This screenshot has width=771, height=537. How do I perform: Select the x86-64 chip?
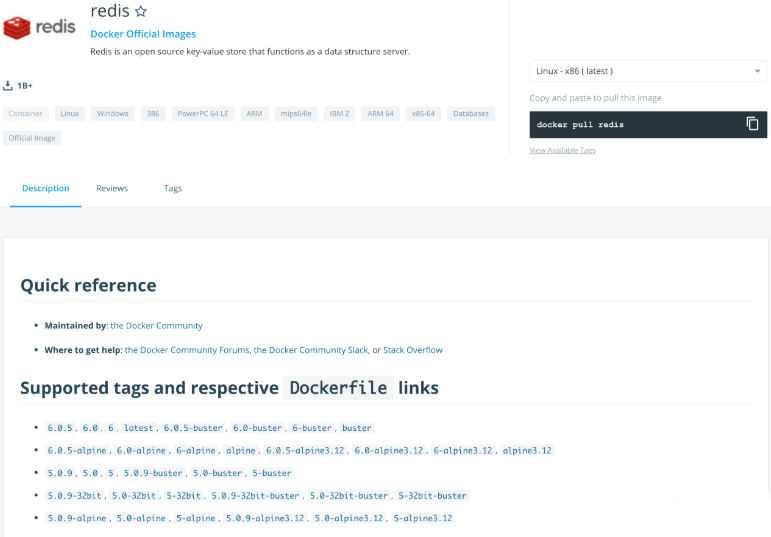point(423,114)
